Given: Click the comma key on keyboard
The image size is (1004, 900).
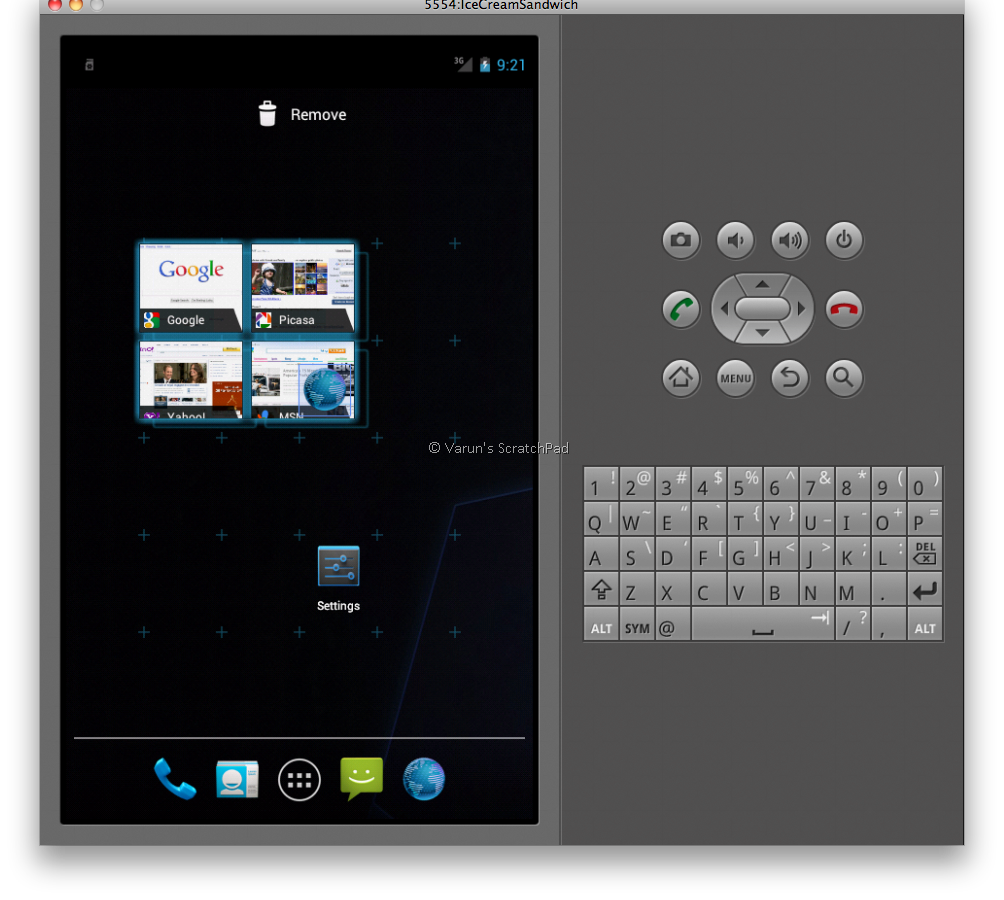Looking at the screenshot, I should point(889,624).
